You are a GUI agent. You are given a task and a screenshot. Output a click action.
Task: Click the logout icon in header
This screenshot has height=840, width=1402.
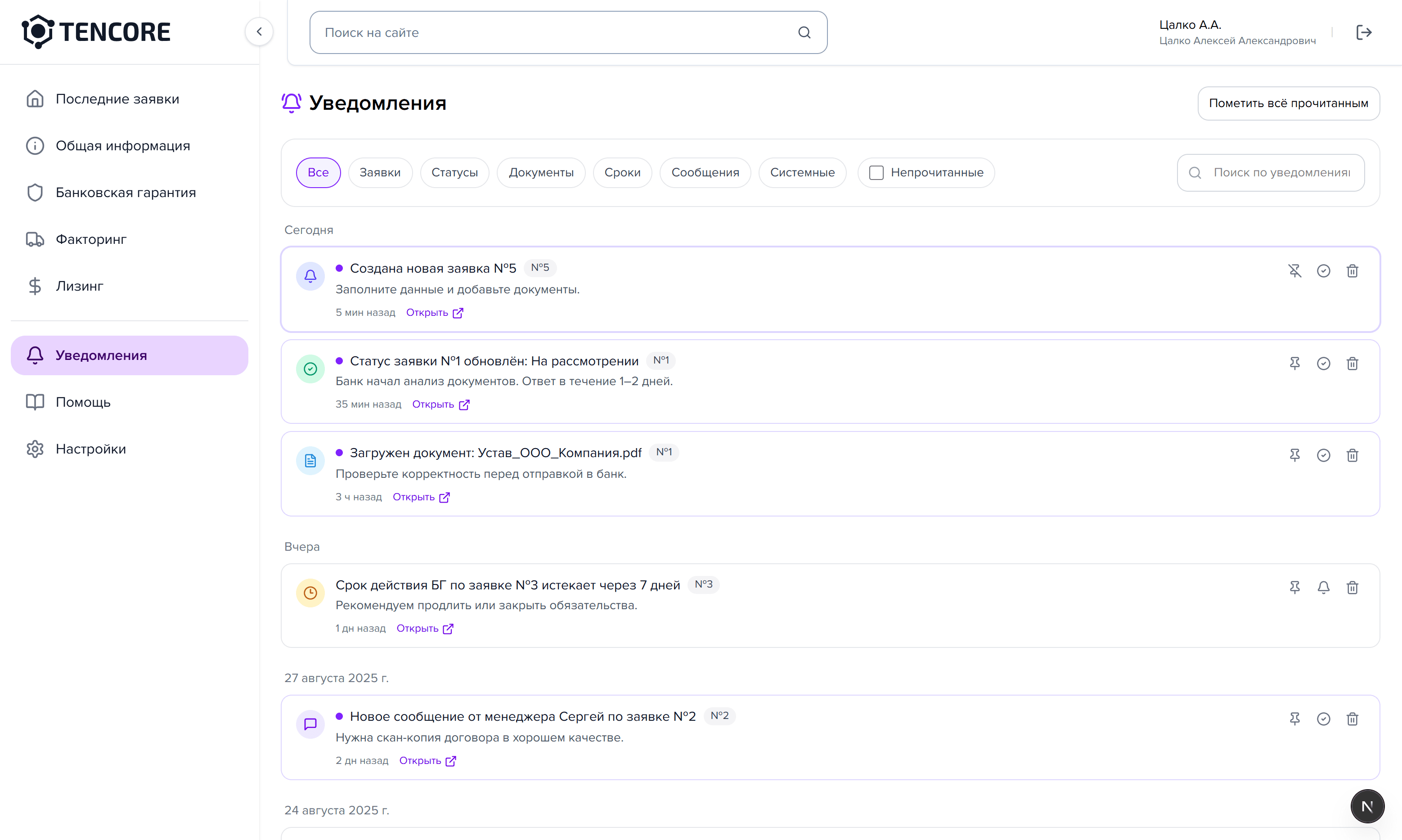point(1363,32)
